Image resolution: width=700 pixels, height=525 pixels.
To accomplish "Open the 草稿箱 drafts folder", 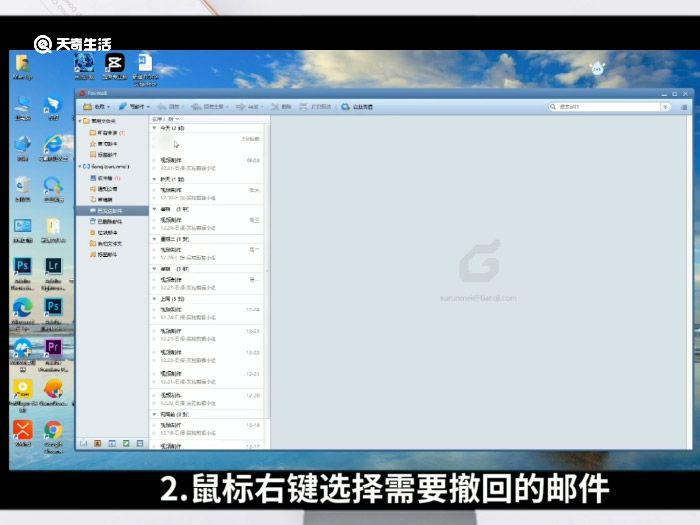I will (101, 200).
